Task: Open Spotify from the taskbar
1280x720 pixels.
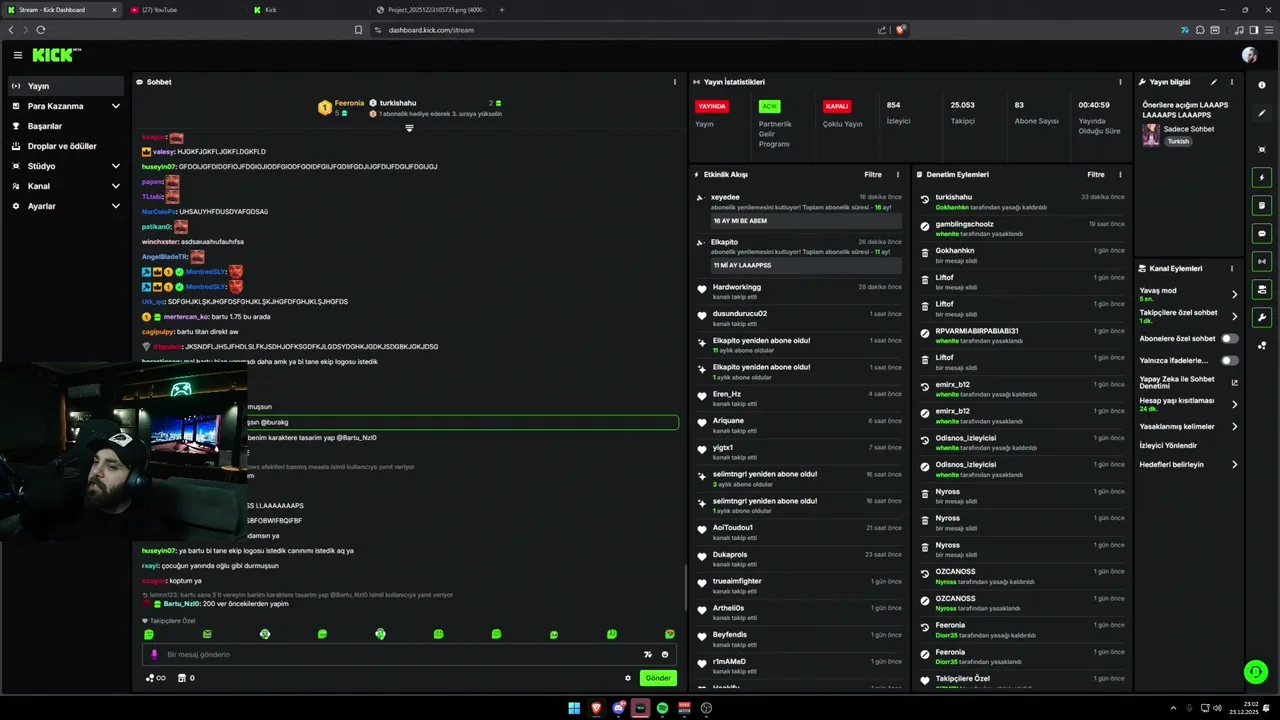Action: click(x=662, y=708)
